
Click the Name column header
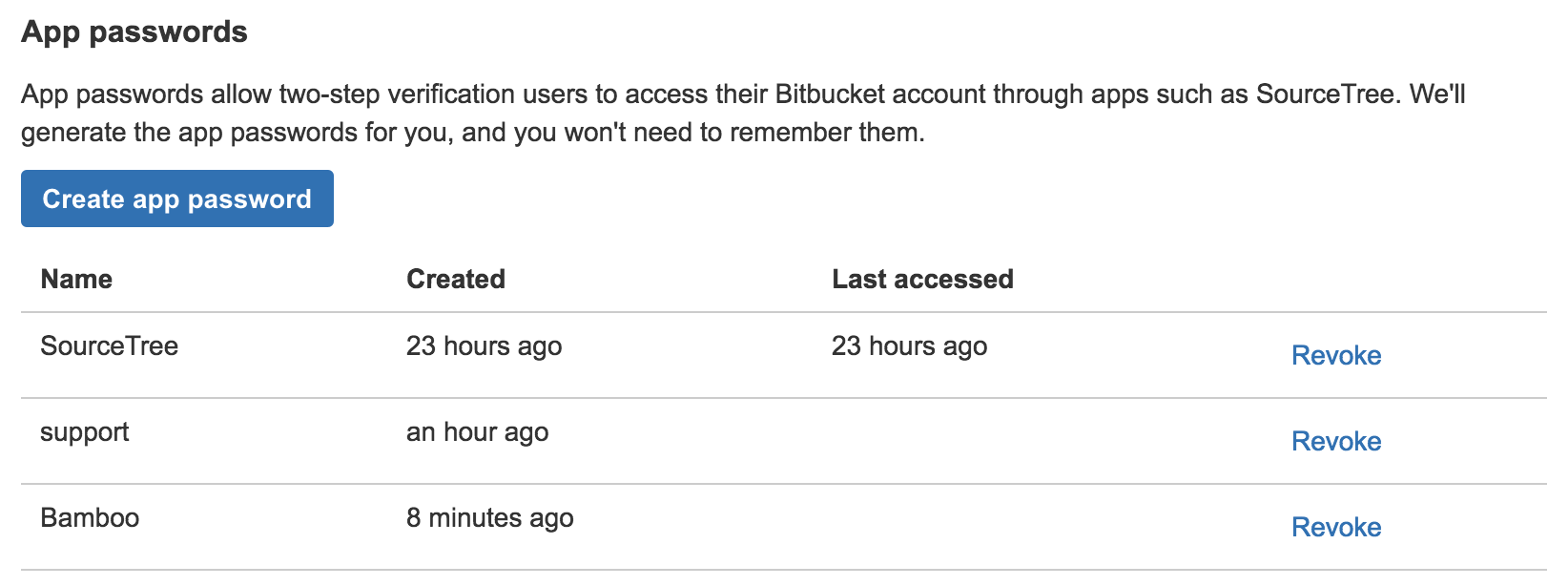click(76, 279)
